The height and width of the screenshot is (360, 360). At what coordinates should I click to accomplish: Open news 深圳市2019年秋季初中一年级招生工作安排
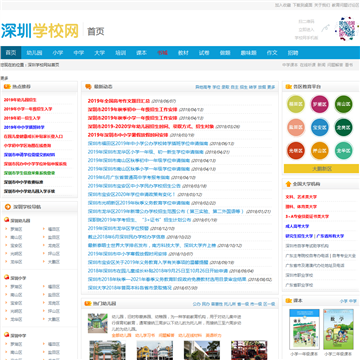[132, 109]
